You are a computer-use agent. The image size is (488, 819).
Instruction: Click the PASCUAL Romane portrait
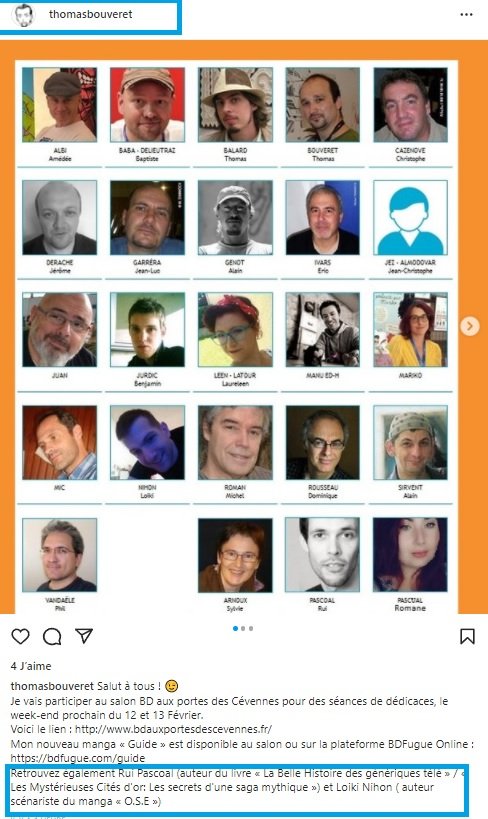(410, 555)
